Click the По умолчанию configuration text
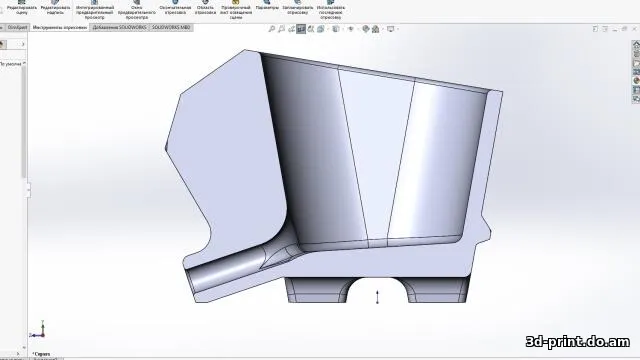The width and height of the screenshot is (640, 360). [11, 64]
